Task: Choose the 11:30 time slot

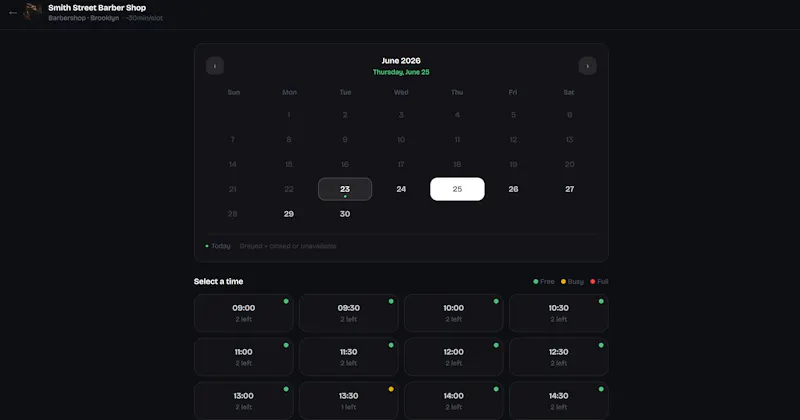Action: click(x=348, y=357)
